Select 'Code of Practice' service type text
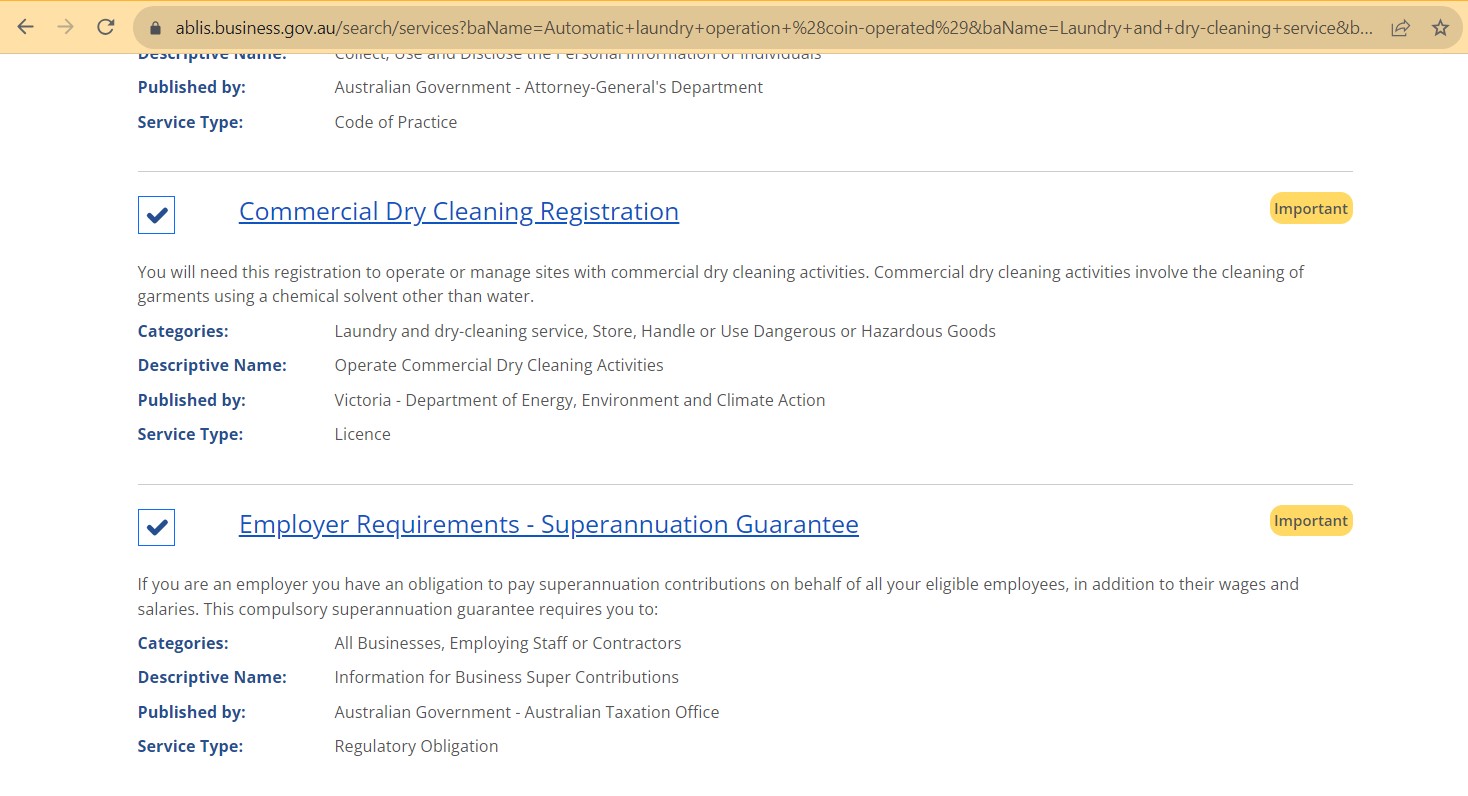 coord(396,122)
